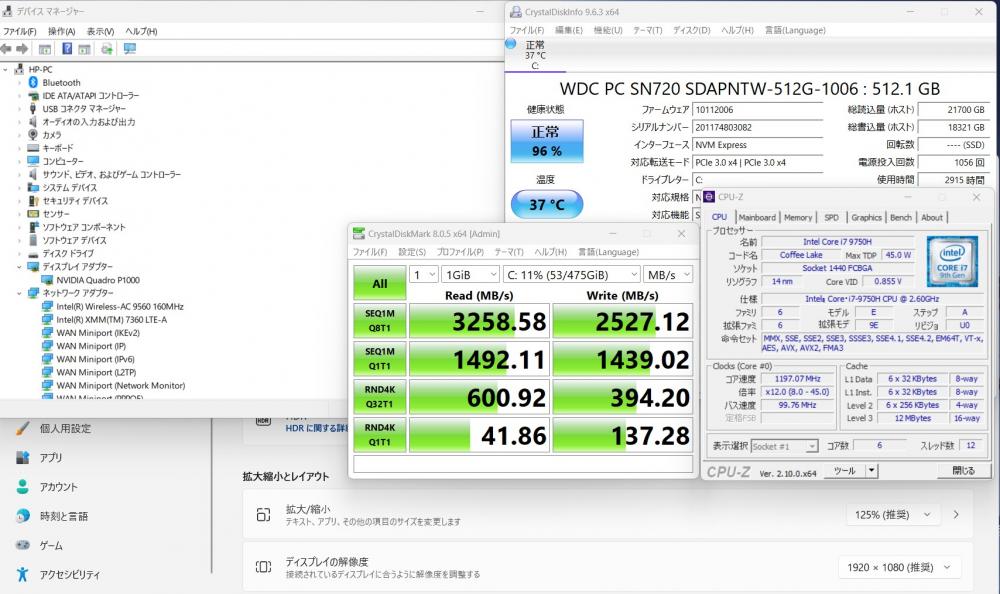The image size is (1000, 594).
Task: Open the MB/s unit dropdown in CrystalDiskMark
Action: click(x=668, y=274)
